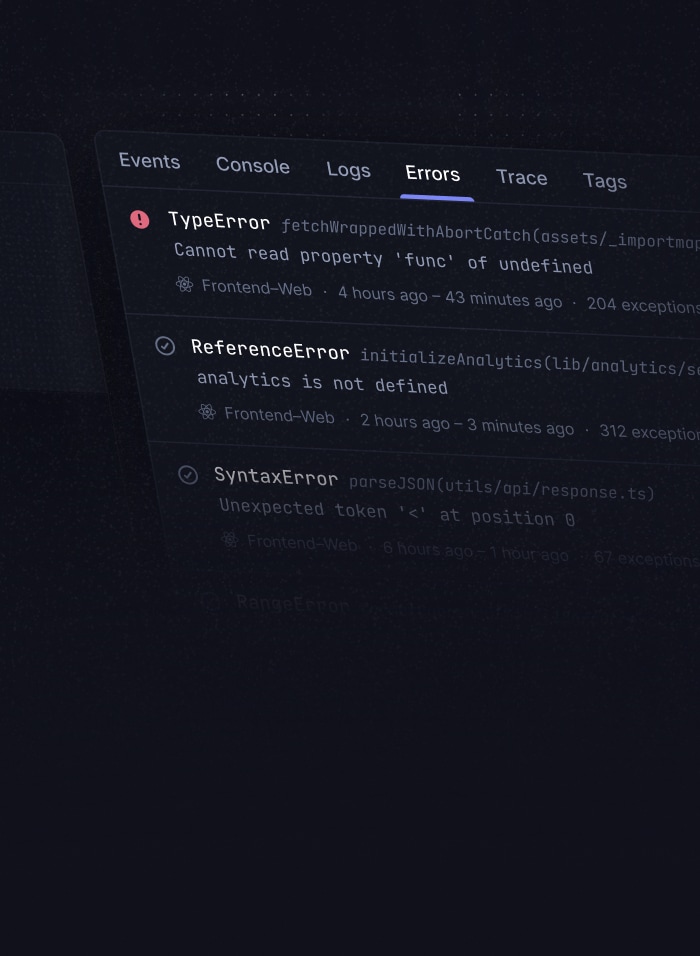This screenshot has height=956, width=700.
Task: Click the resolved checkmark icon beside ReferenceError
Action: pos(165,346)
